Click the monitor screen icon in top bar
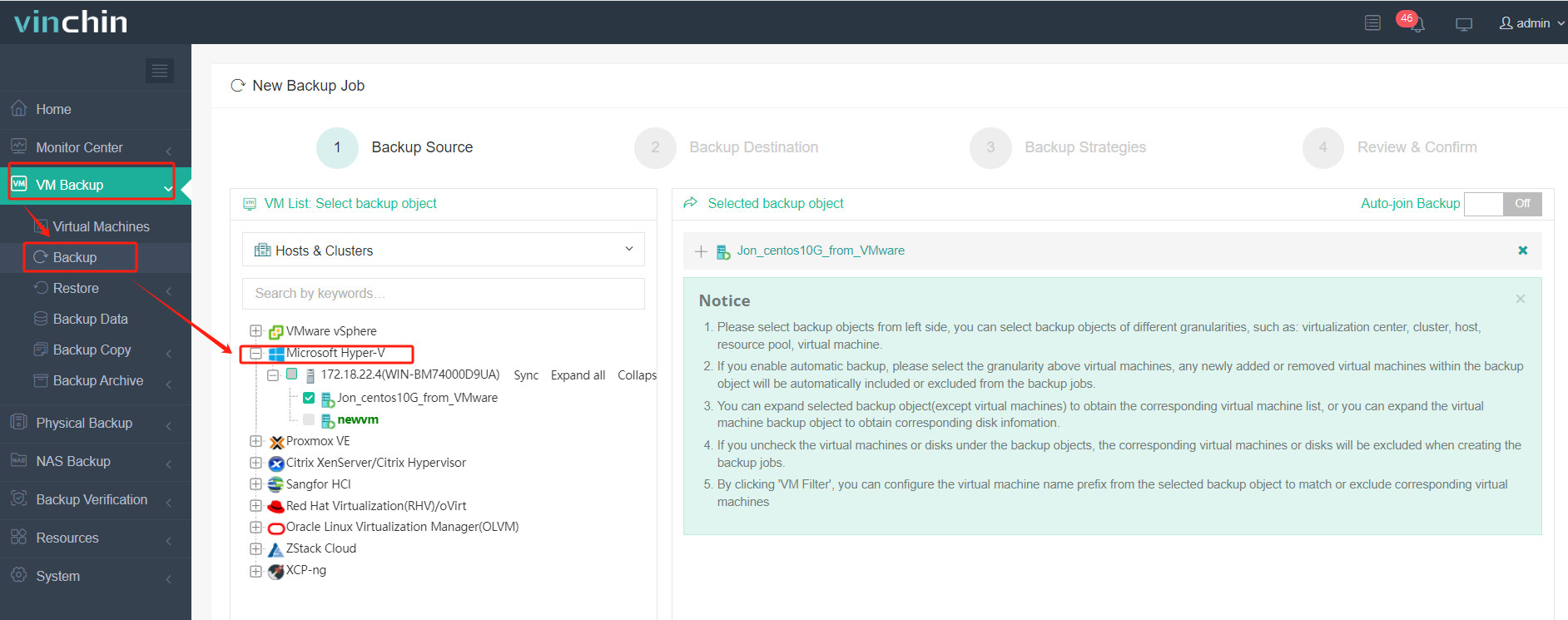The image size is (1568, 620). click(x=1464, y=24)
